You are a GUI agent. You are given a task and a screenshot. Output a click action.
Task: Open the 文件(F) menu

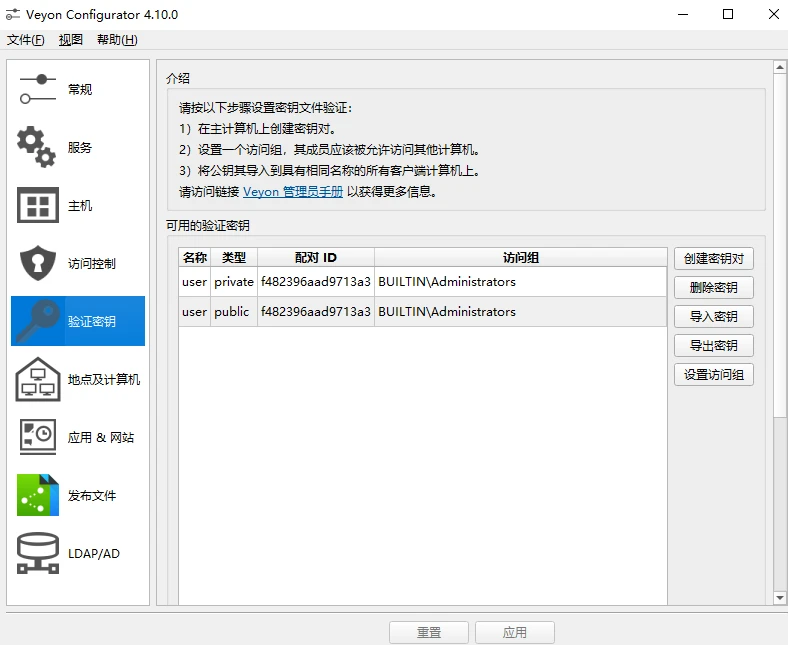26,40
